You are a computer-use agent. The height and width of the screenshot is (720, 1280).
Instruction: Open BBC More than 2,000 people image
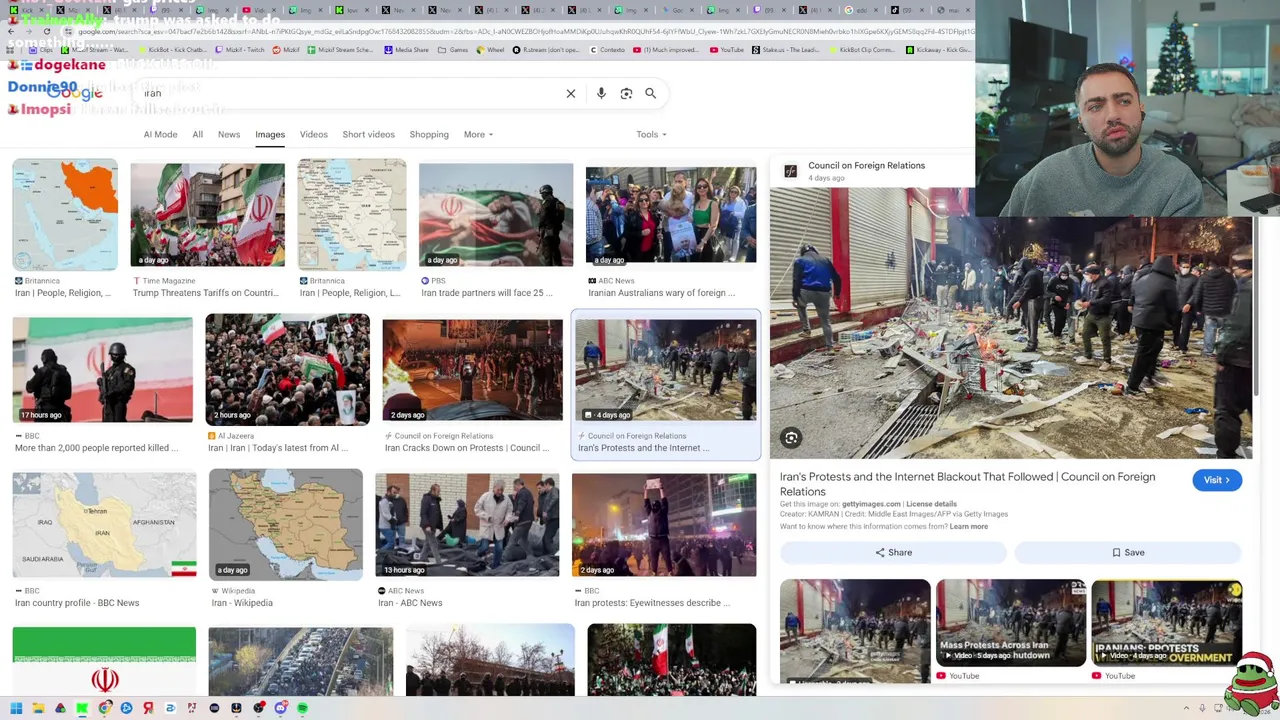tap(103, 370)
